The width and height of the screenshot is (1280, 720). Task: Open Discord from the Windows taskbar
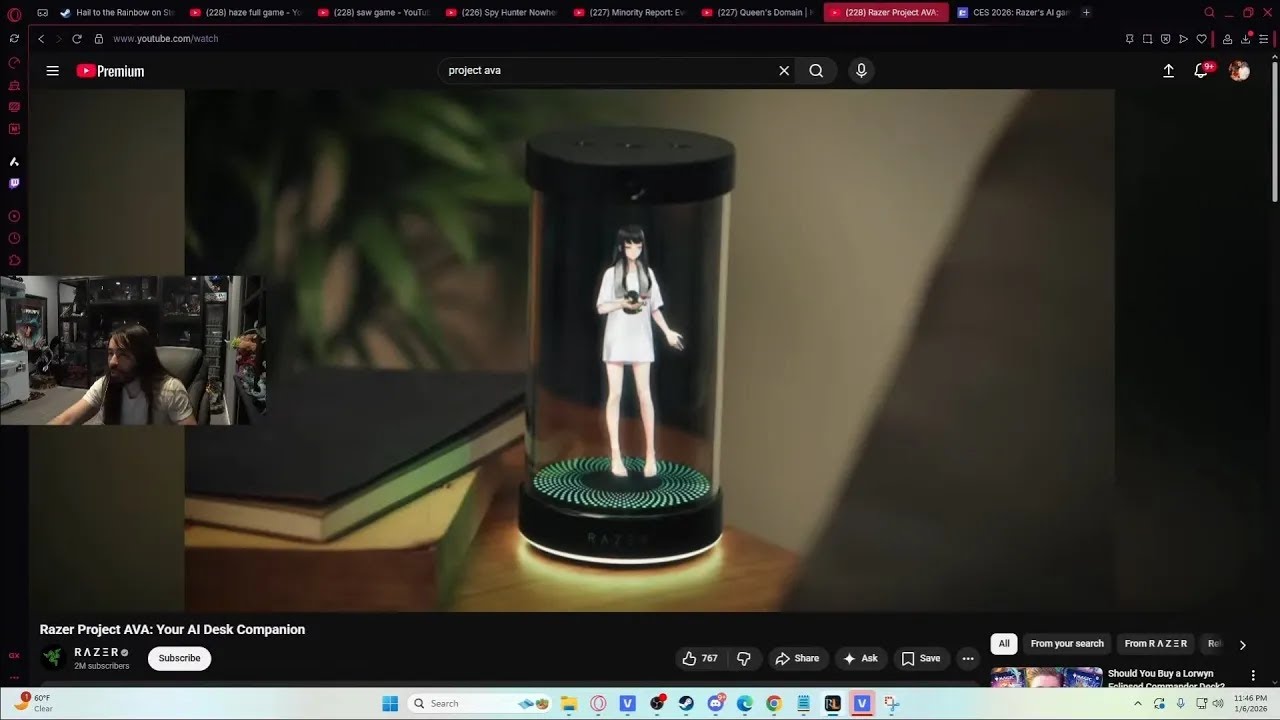[x=716, y=704]
